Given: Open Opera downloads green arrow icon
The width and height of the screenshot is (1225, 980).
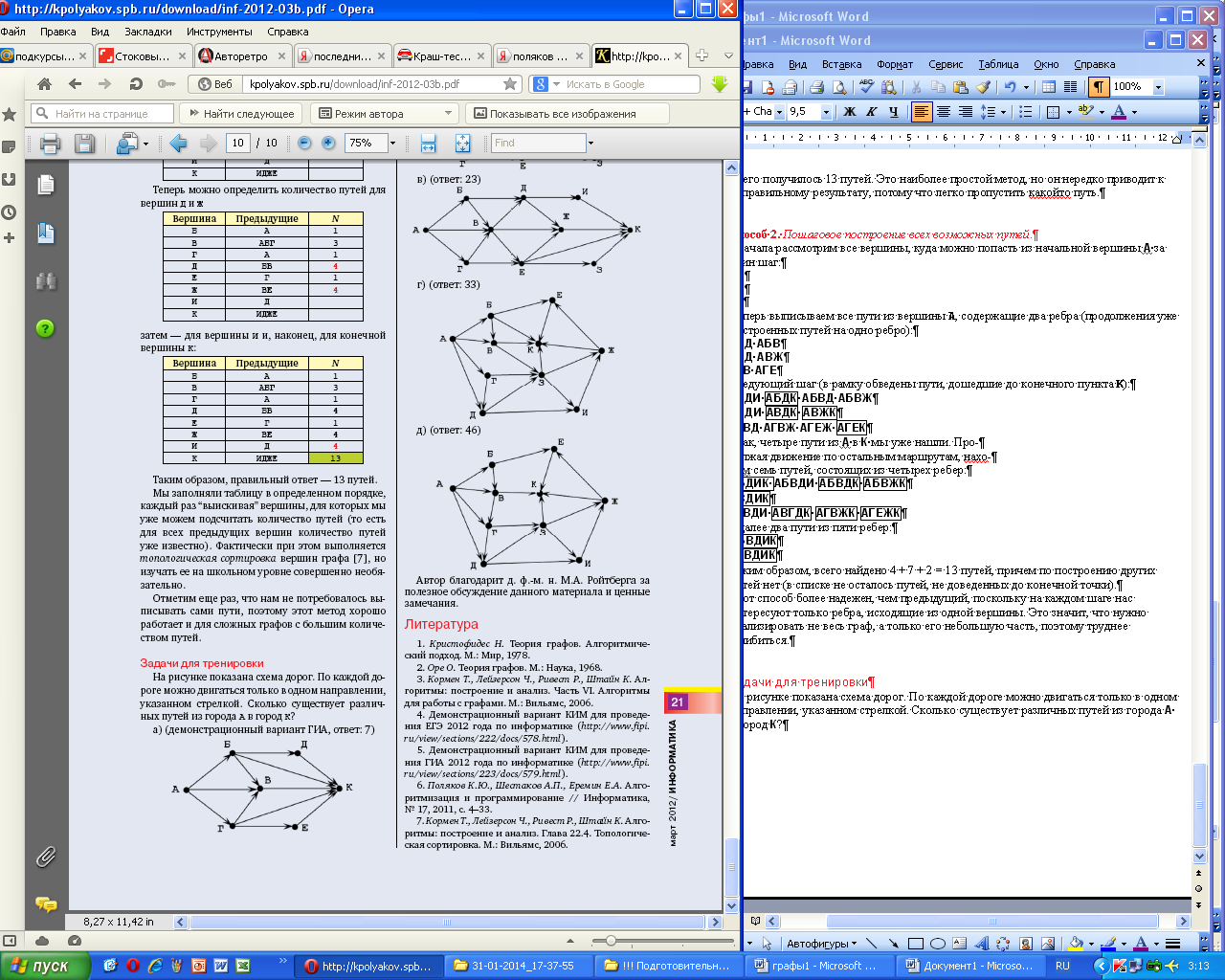Looking at the screenshot, I should pos(720,84).
